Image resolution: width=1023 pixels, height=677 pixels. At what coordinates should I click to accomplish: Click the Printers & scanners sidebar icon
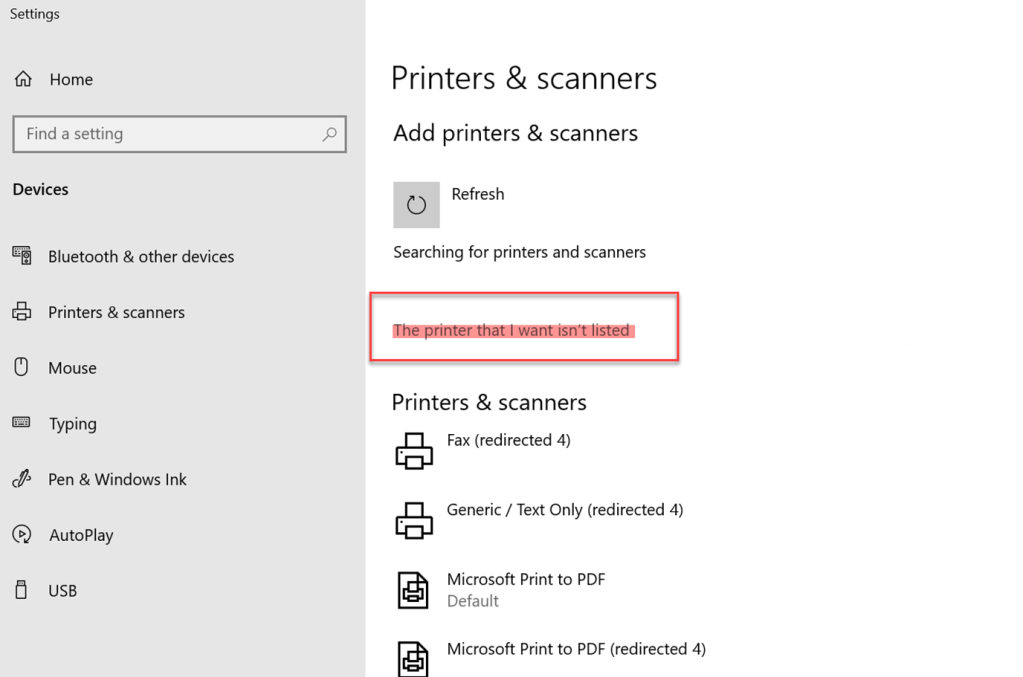pos(22,312)
